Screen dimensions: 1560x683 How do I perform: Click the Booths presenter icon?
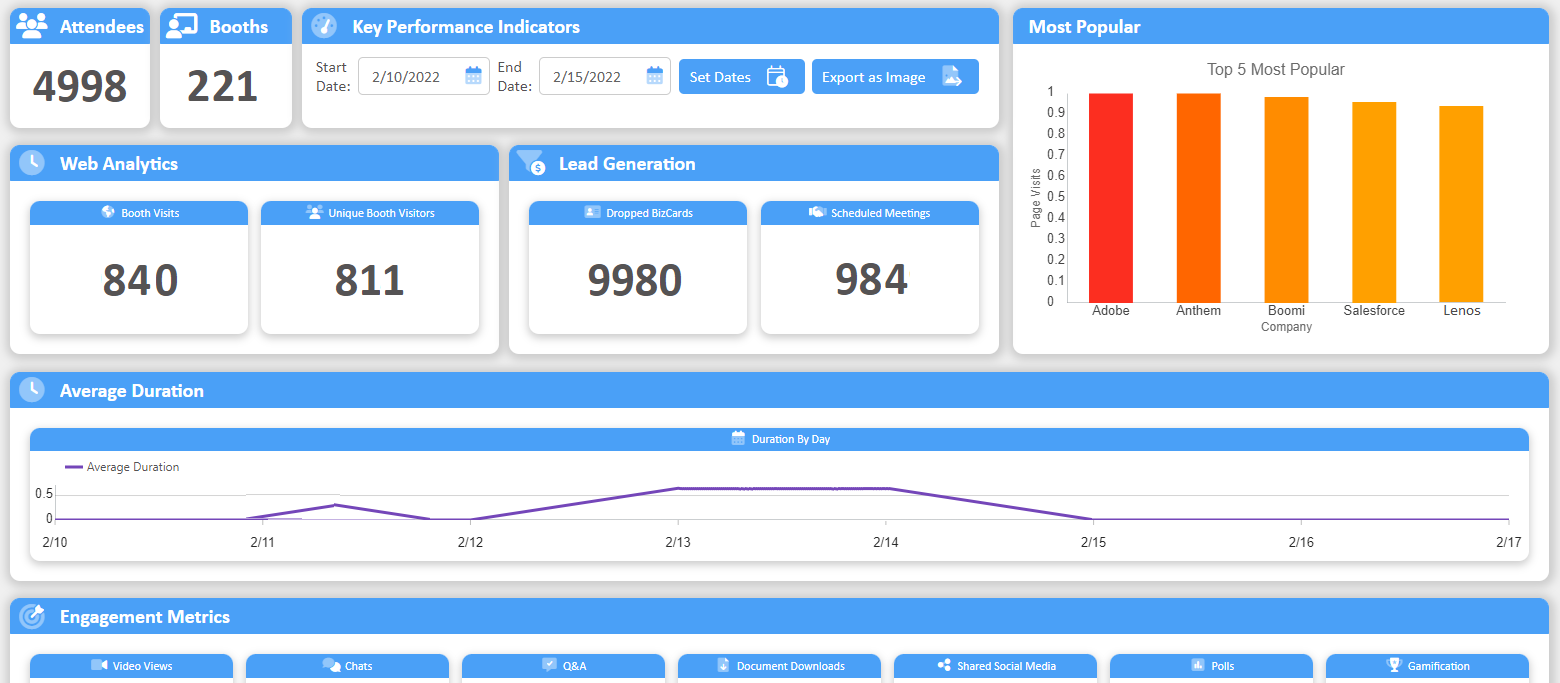(x=182, y=26)
